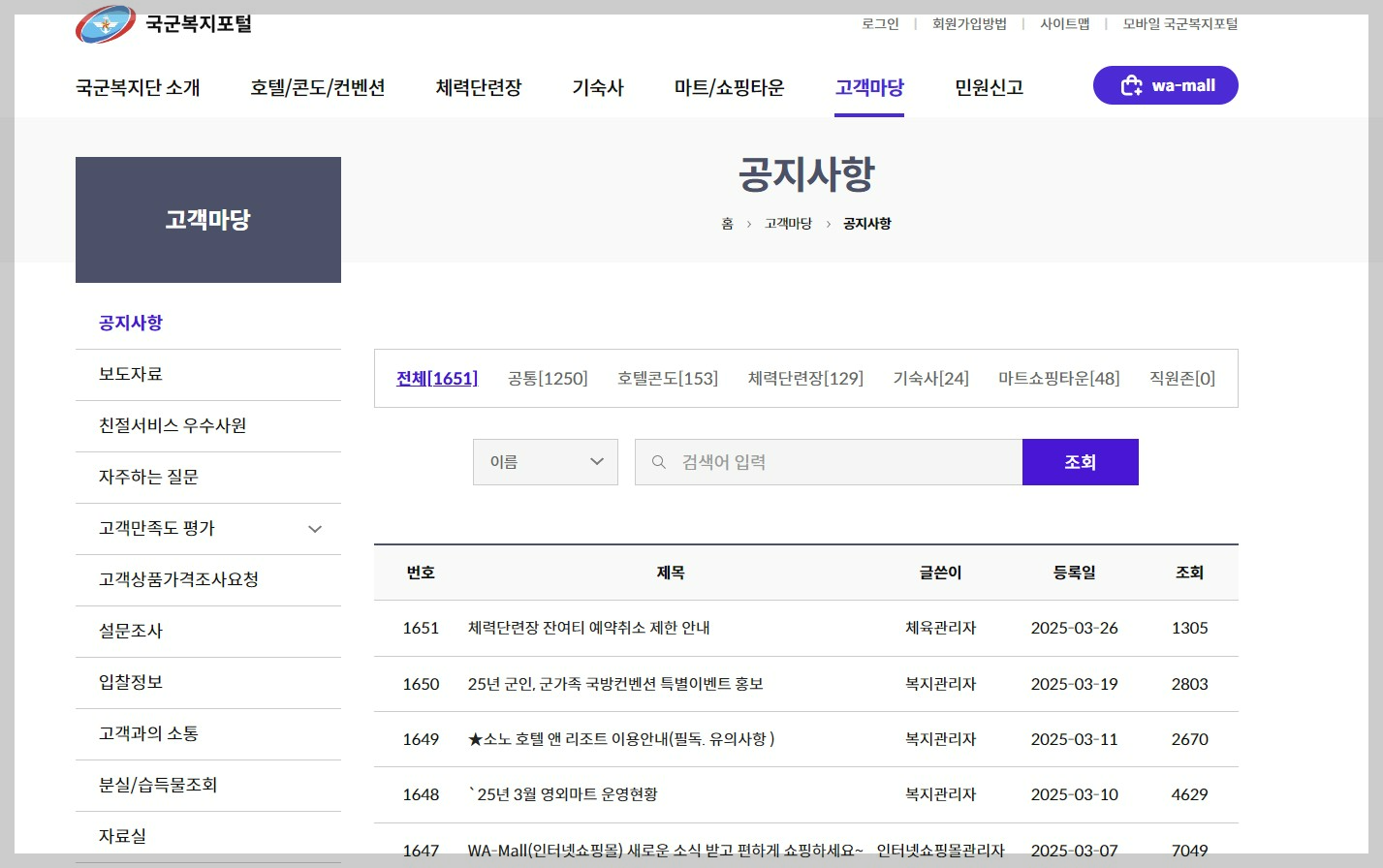Image resolution: width=1383 pixels, height=868 pixels.
Task: Open 국군복지단 소개 menu
Action: [x=138, y=87]
